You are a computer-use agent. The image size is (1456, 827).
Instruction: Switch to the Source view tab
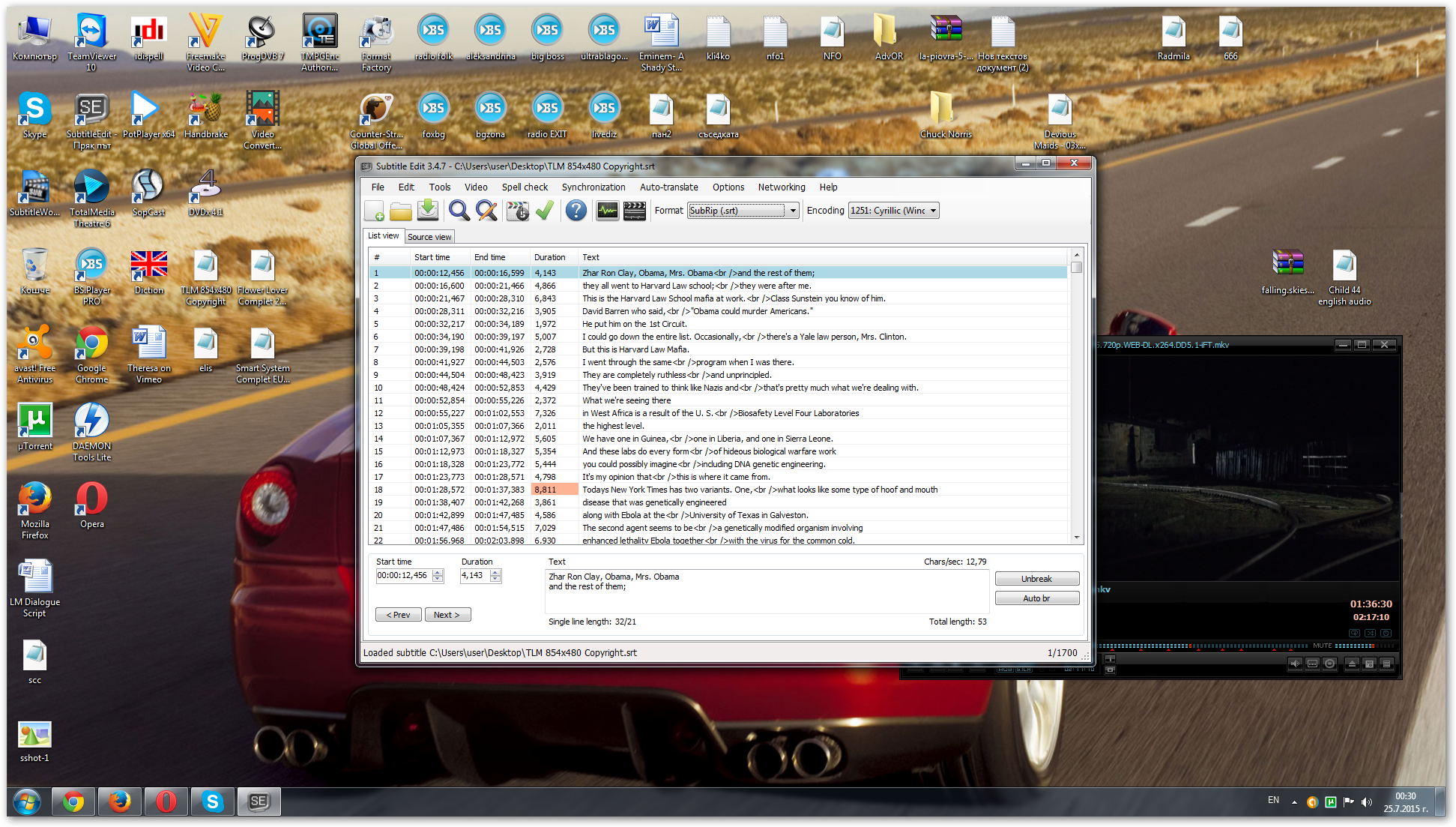coord(429,237)
